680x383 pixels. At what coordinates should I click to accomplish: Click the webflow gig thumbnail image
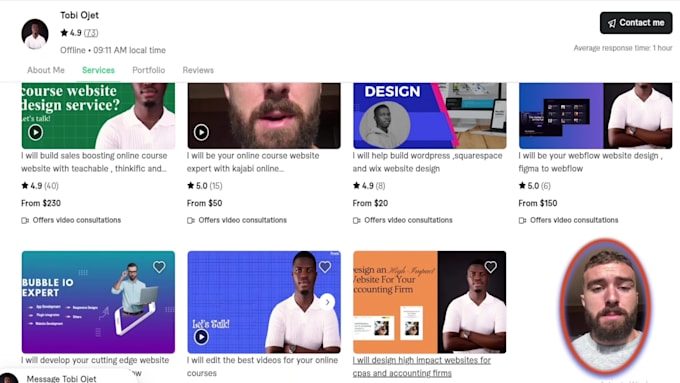point(595,115)
